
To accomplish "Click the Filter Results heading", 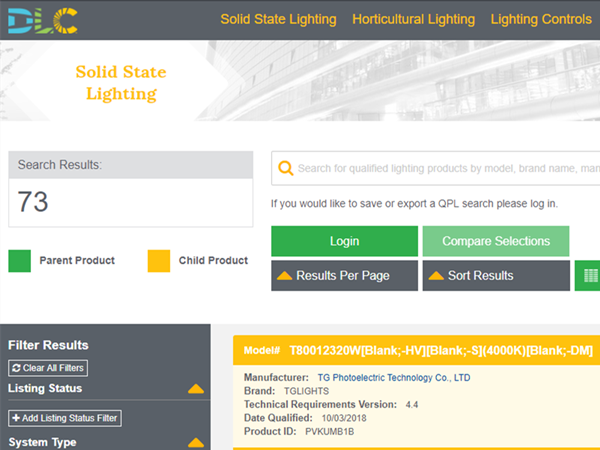I will (48, 345).
